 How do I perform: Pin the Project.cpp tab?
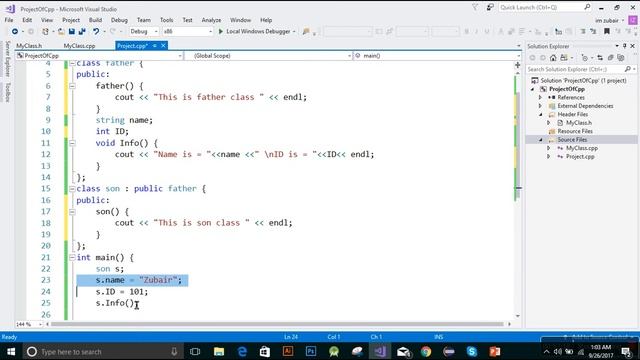pyautogui.click(x=155, y=46)
